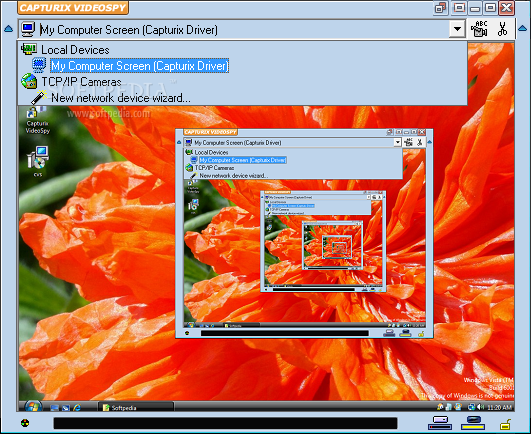Open the Capturix VideoSpy desktop shortcut
The image size is (531, 434).
[x=37, y=120]
